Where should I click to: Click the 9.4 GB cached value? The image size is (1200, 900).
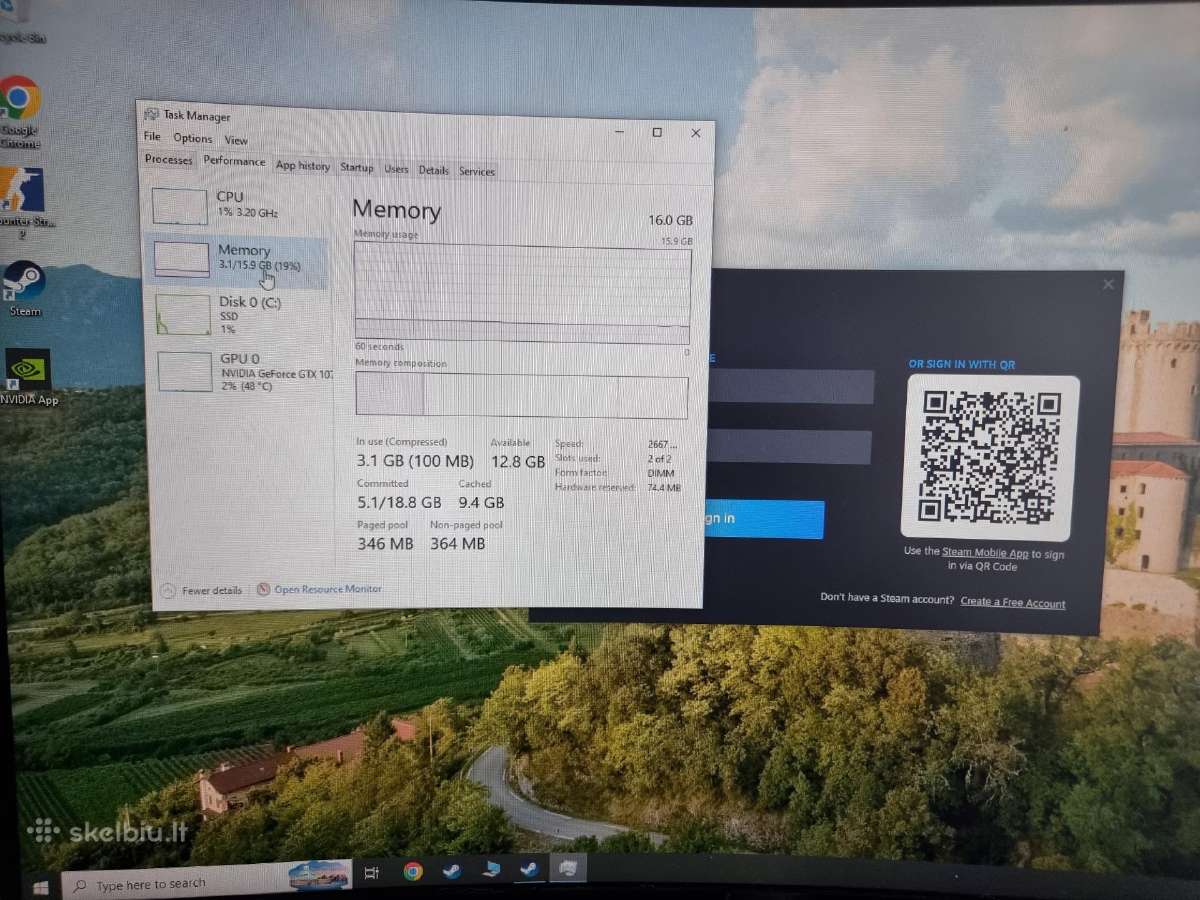click(481, 502)
